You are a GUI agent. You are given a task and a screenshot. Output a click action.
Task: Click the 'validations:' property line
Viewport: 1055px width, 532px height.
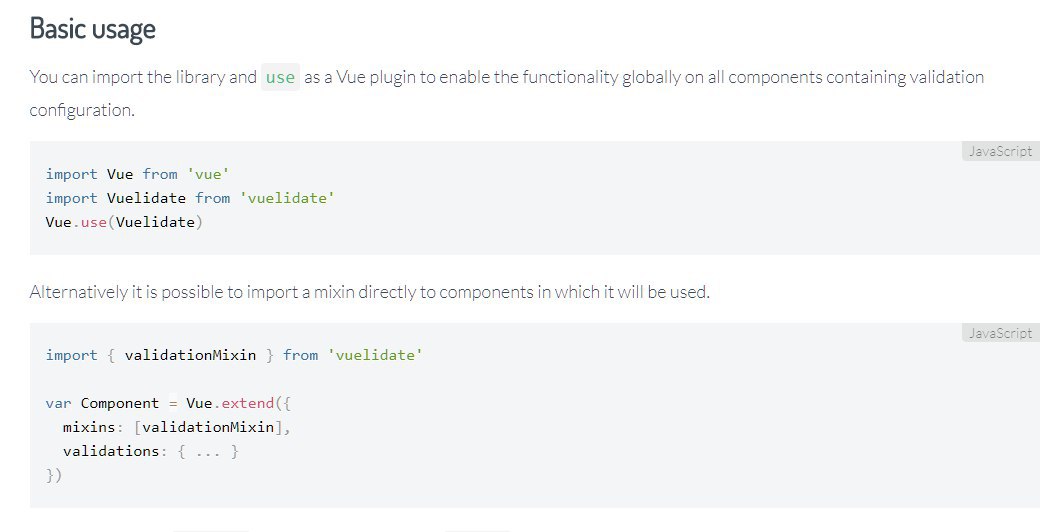click(x=151, y=451)
